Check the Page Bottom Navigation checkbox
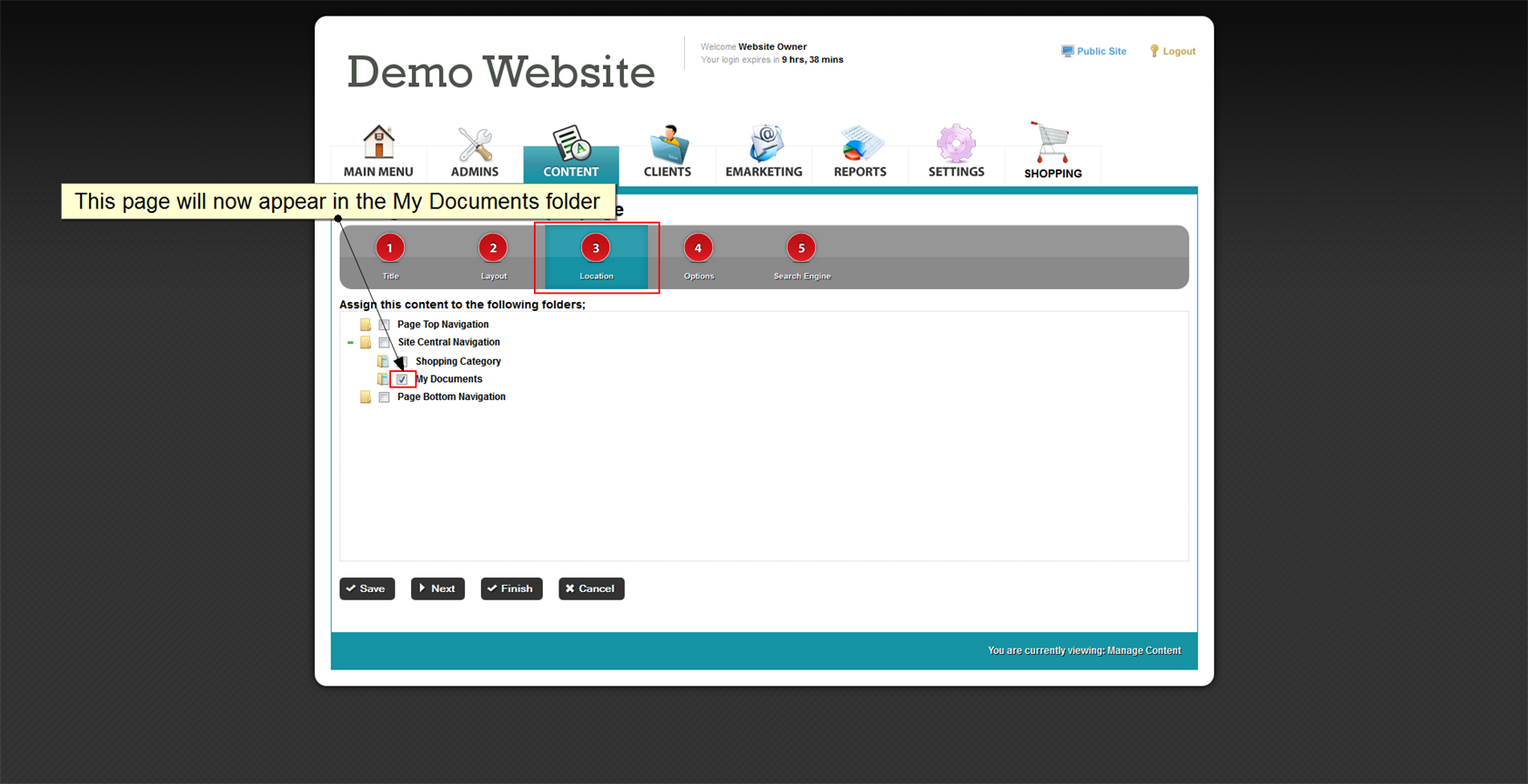1528x784 pixels. click(384, 397)
